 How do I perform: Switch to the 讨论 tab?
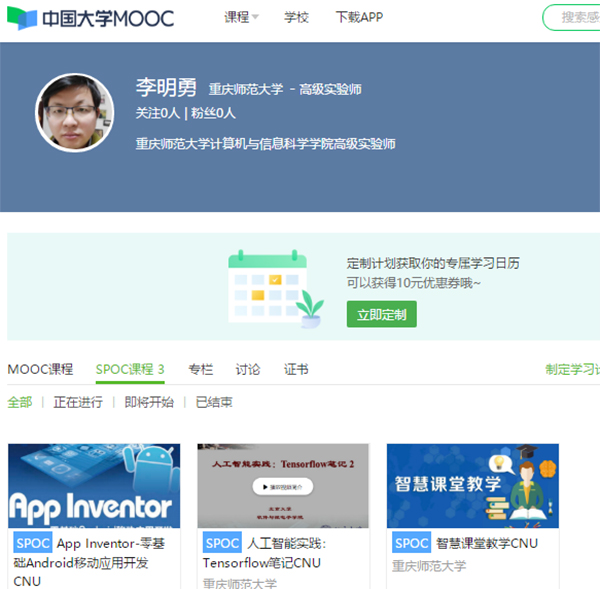[248, 369]
